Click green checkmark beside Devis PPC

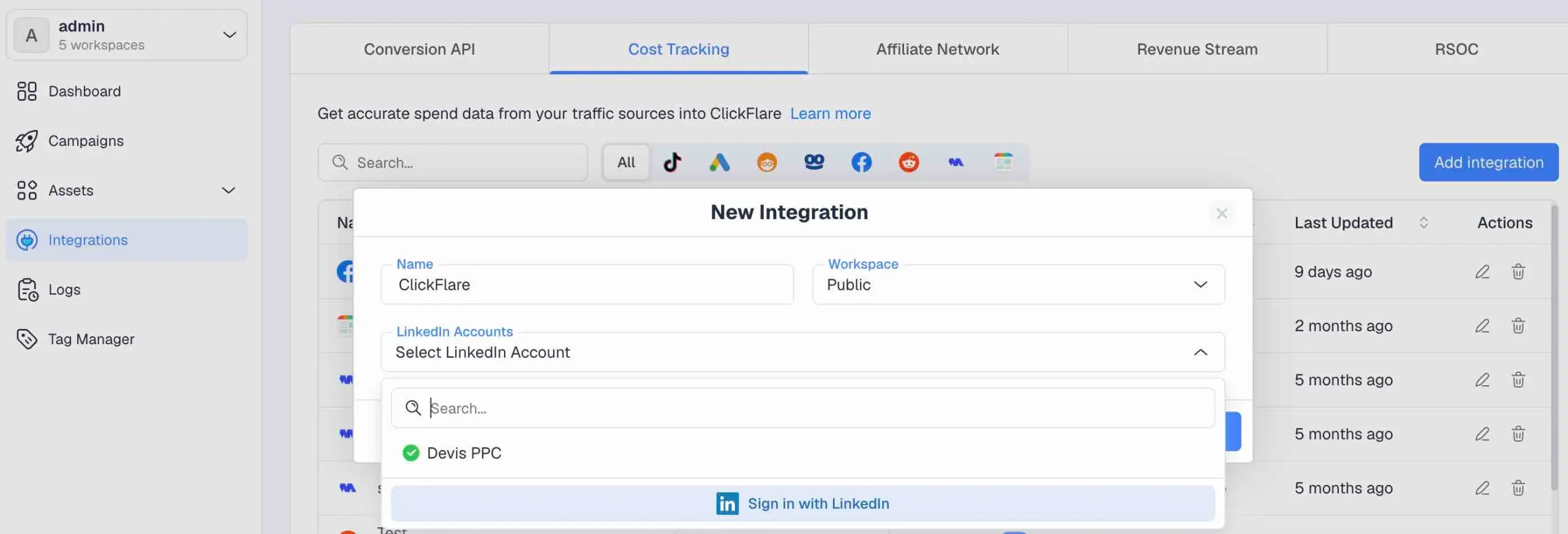411,453
